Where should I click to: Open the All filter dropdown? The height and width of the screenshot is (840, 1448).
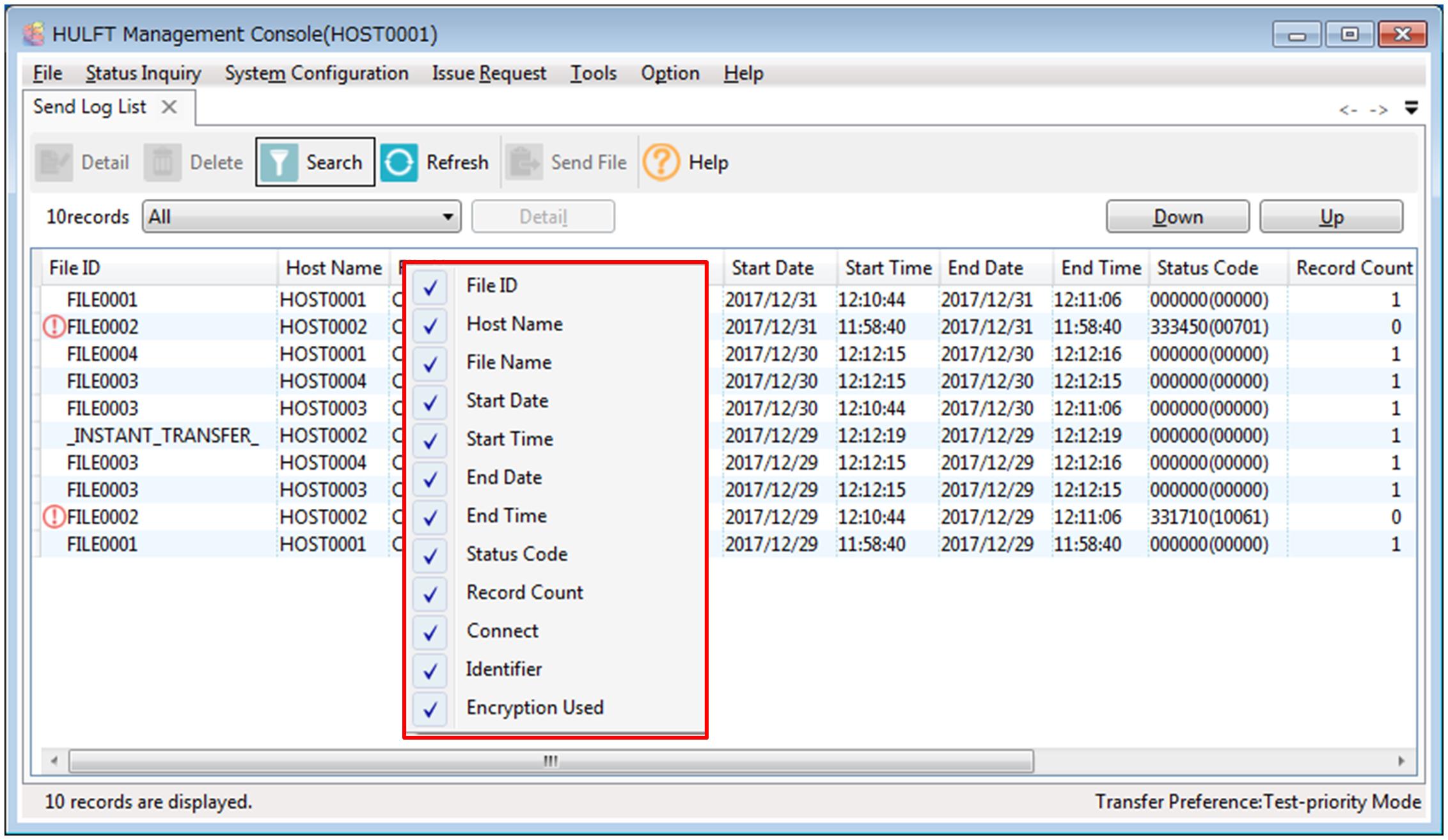pos(301,217)
